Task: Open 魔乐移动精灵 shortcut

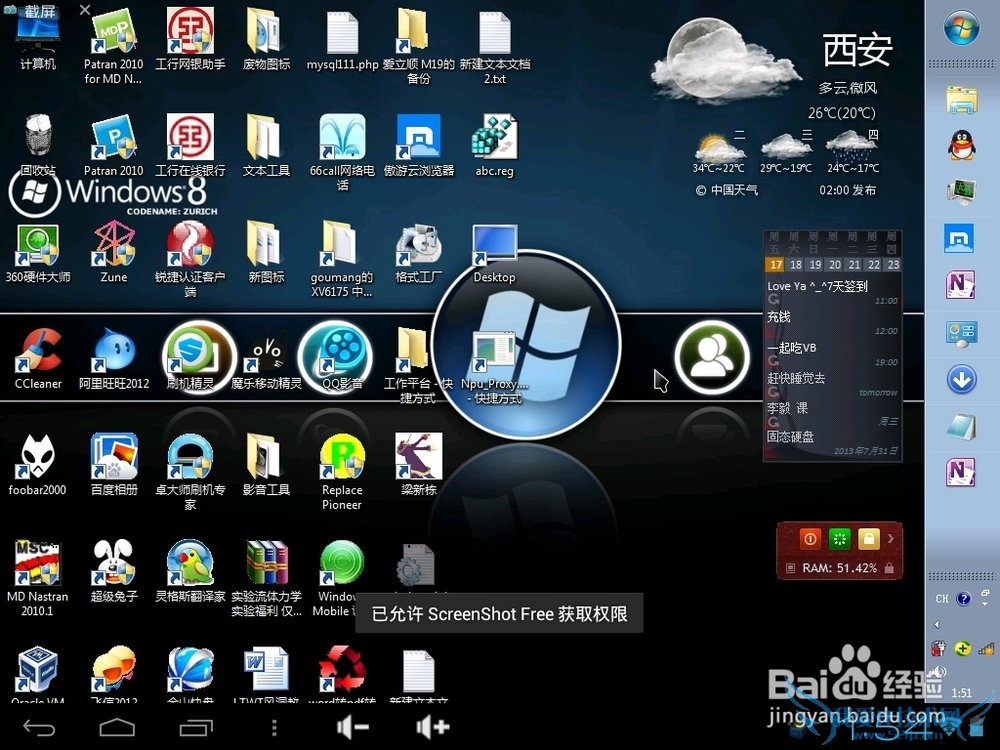Action: tap(266, 359)
